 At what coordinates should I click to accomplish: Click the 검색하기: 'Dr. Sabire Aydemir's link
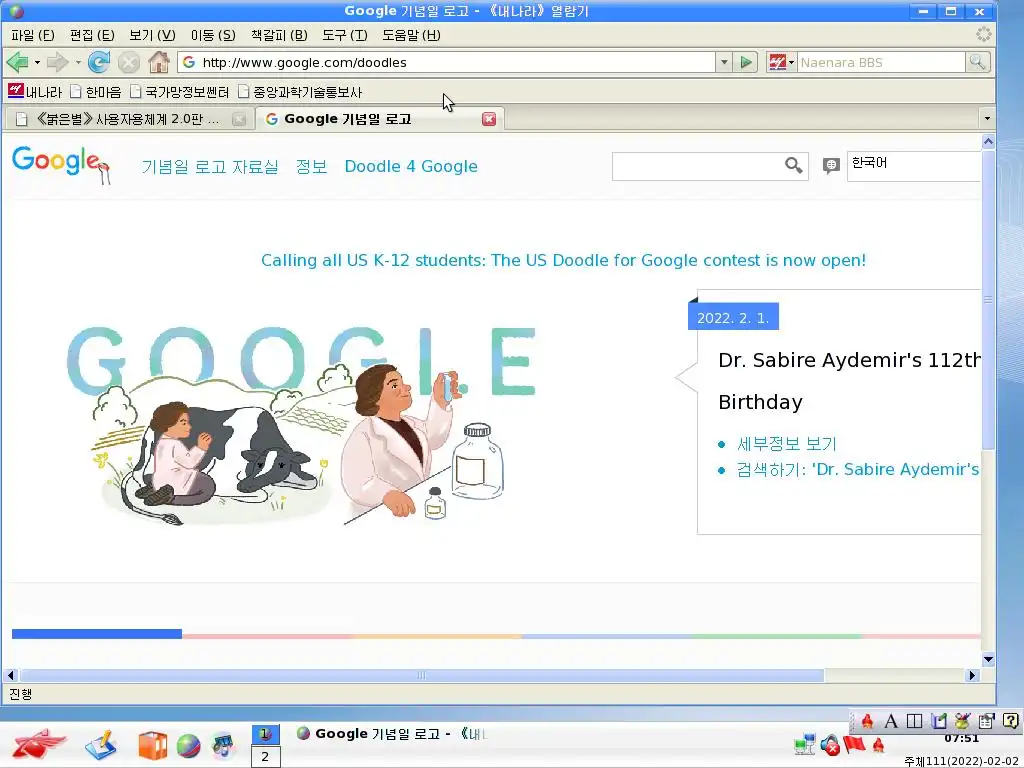pyautogui.click(x=857, y=470)
